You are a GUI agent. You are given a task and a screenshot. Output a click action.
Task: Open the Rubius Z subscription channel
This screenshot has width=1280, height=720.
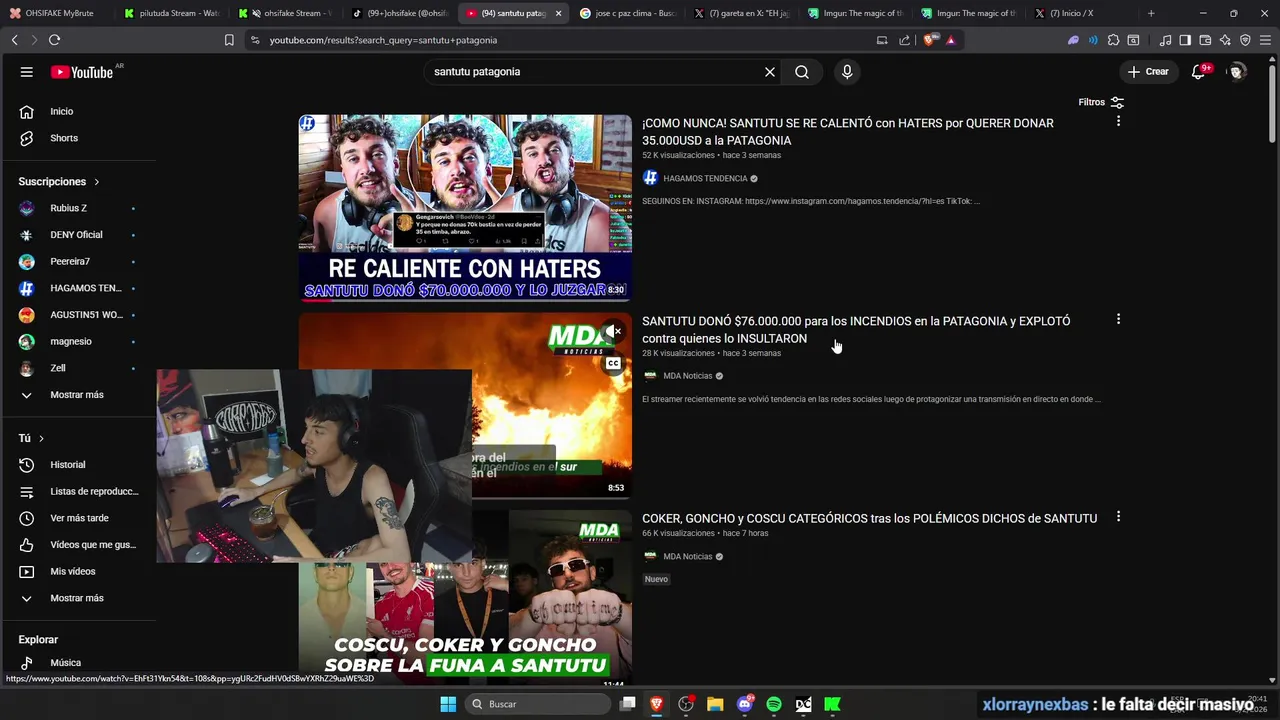78,208
